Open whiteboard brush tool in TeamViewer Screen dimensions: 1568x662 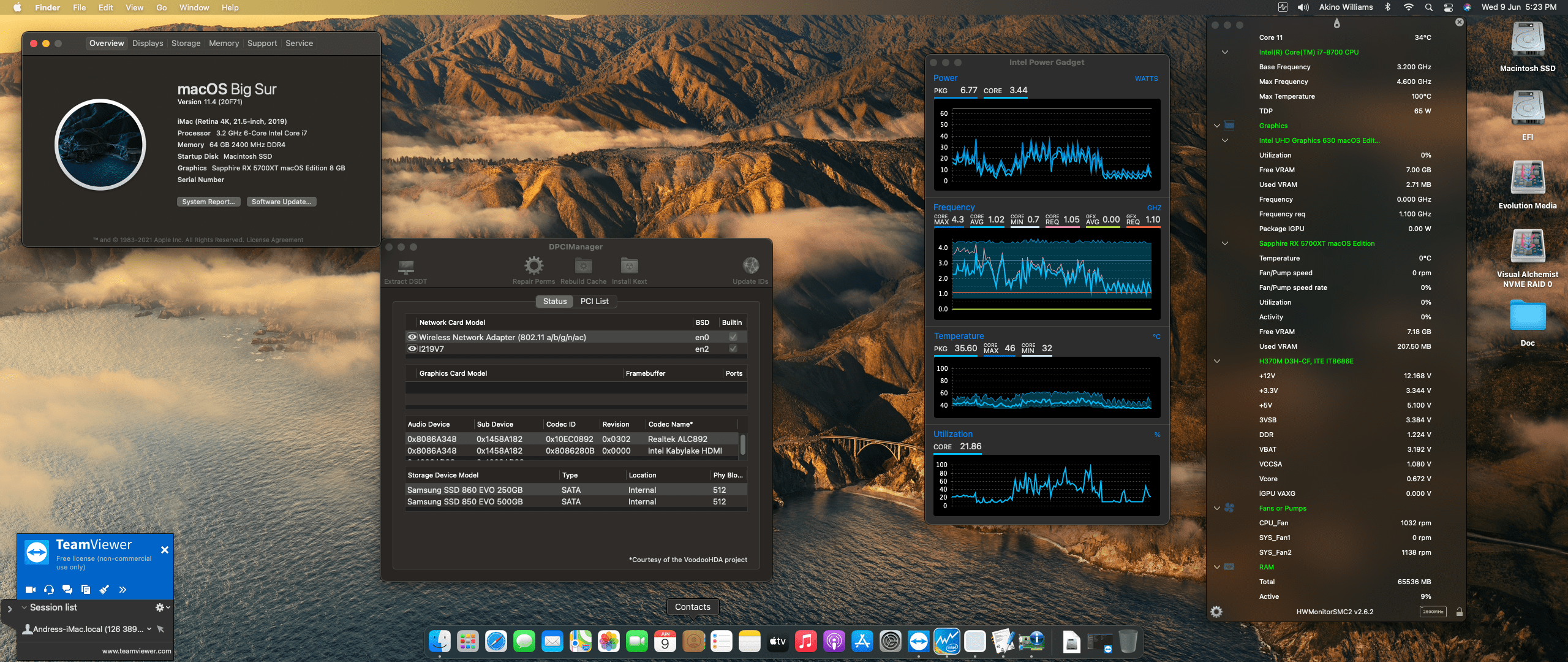[x=104, y=590]
